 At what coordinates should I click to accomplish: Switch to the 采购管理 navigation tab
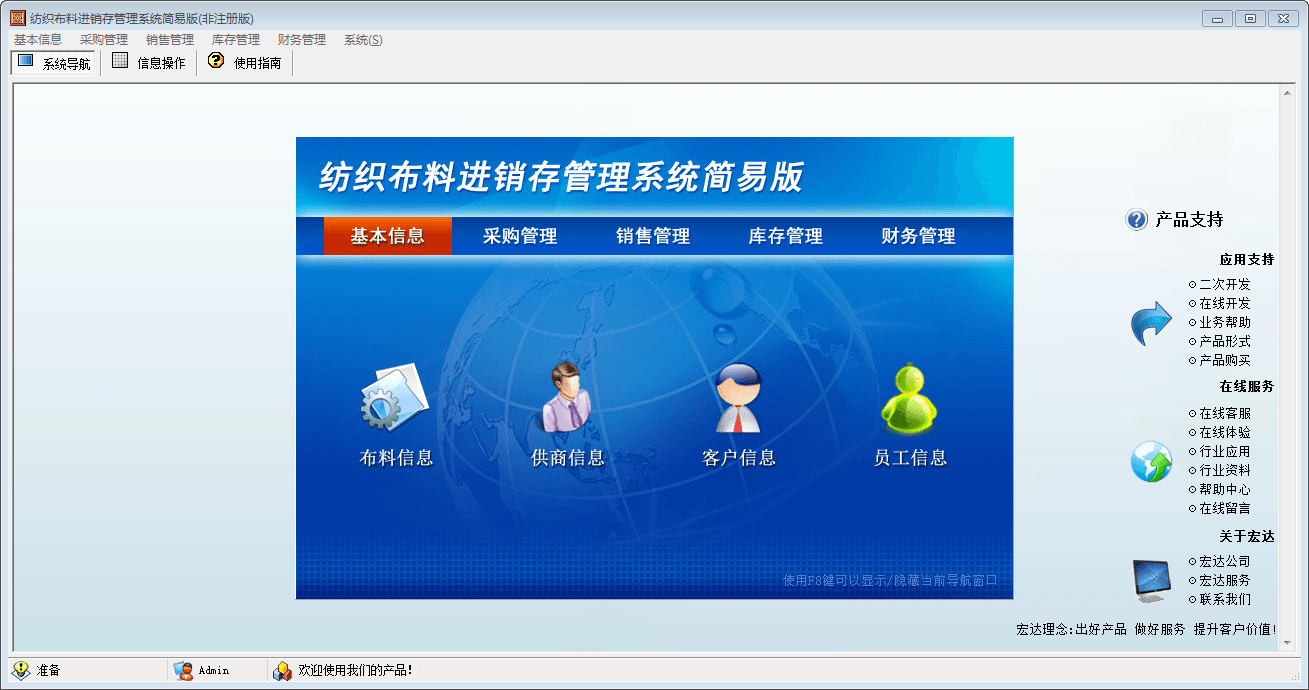coord(520,236)
